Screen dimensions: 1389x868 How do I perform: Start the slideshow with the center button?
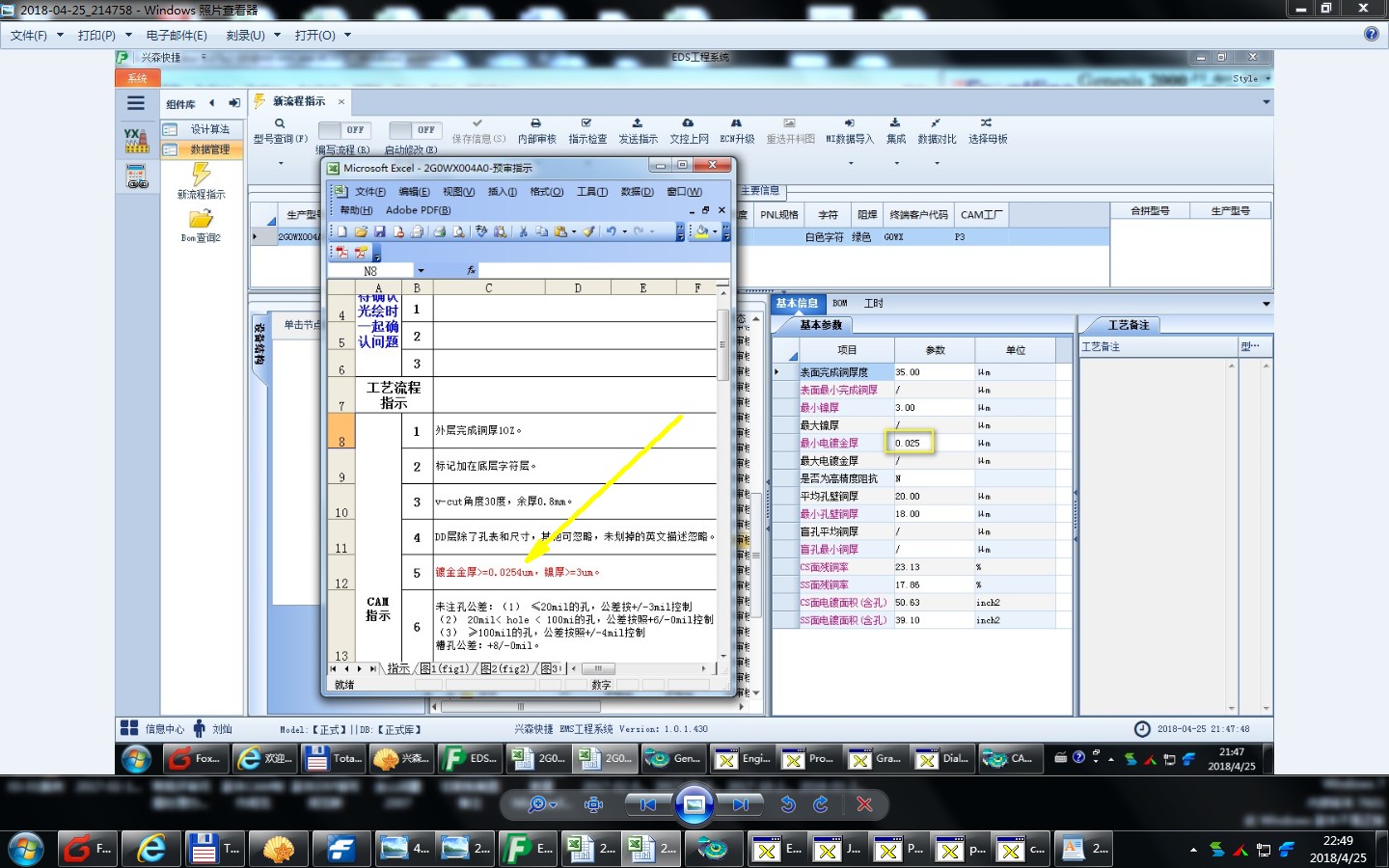694,804
